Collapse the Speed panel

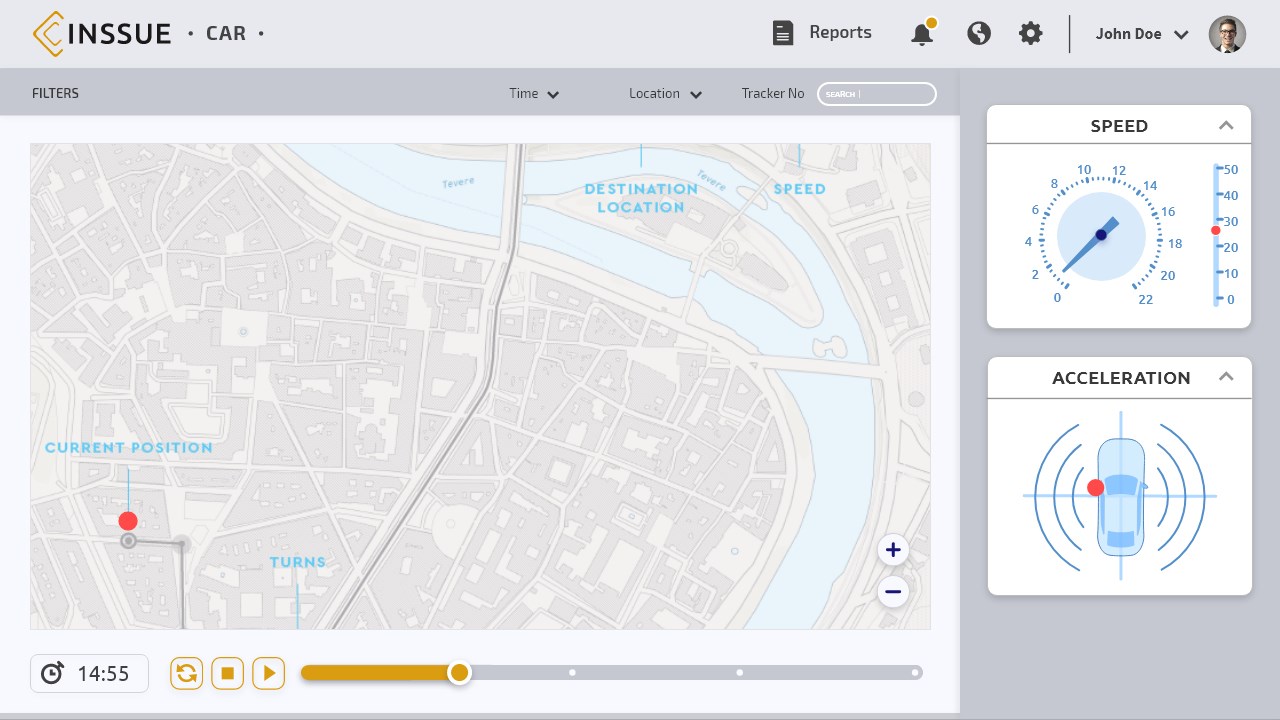[x=1226, y=125]
